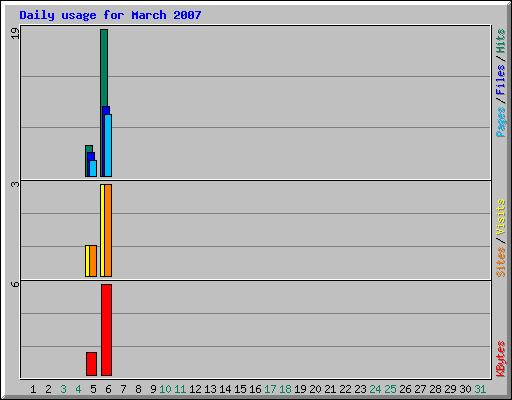Click the red KBytes bar for day 6
Screen dimensions: 512x400
pyautogui.click(x=106, y=330)
